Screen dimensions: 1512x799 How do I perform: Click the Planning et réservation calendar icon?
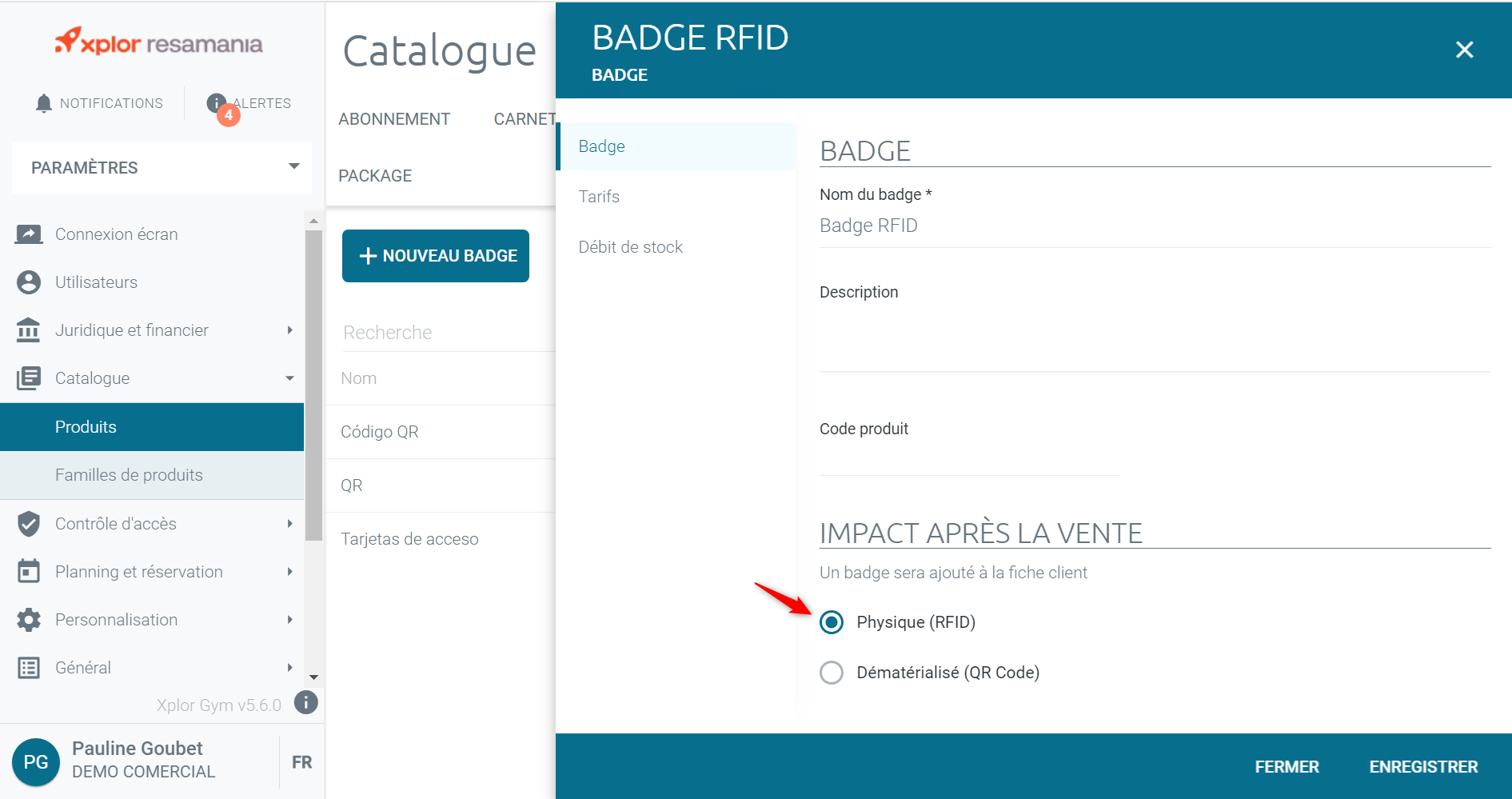coord(29,572)
